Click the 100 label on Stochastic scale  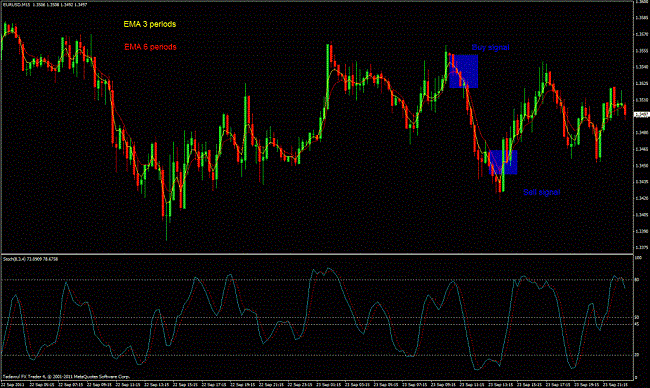[x=638, y=257]
